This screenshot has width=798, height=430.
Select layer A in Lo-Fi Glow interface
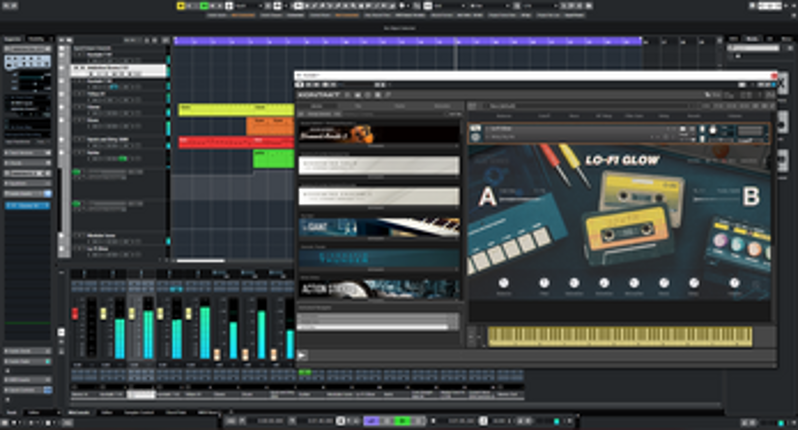(x=487, y=196)
